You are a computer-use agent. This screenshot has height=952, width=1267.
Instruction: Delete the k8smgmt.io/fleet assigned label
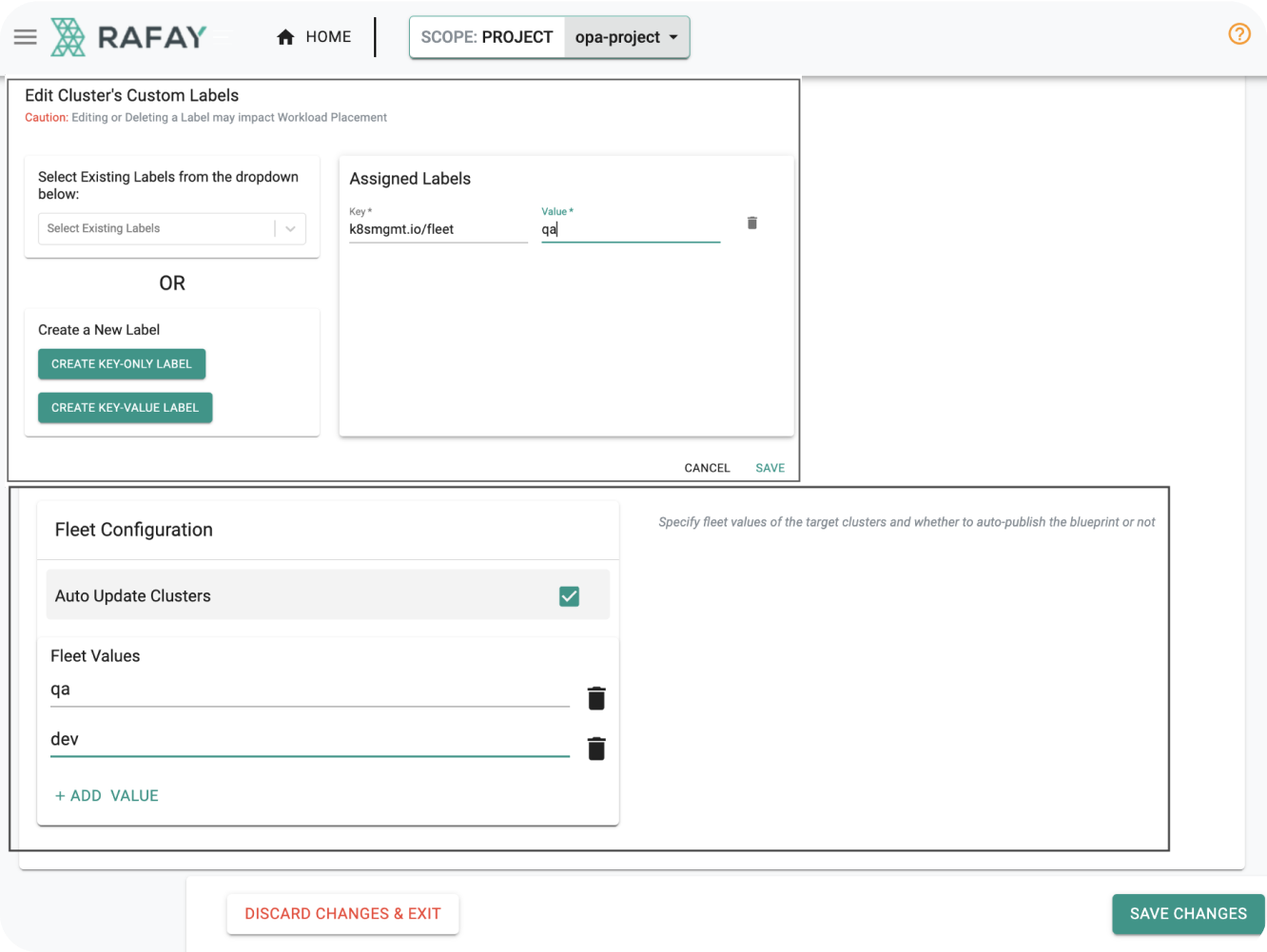pyautogui.click(x=751, y=223)
